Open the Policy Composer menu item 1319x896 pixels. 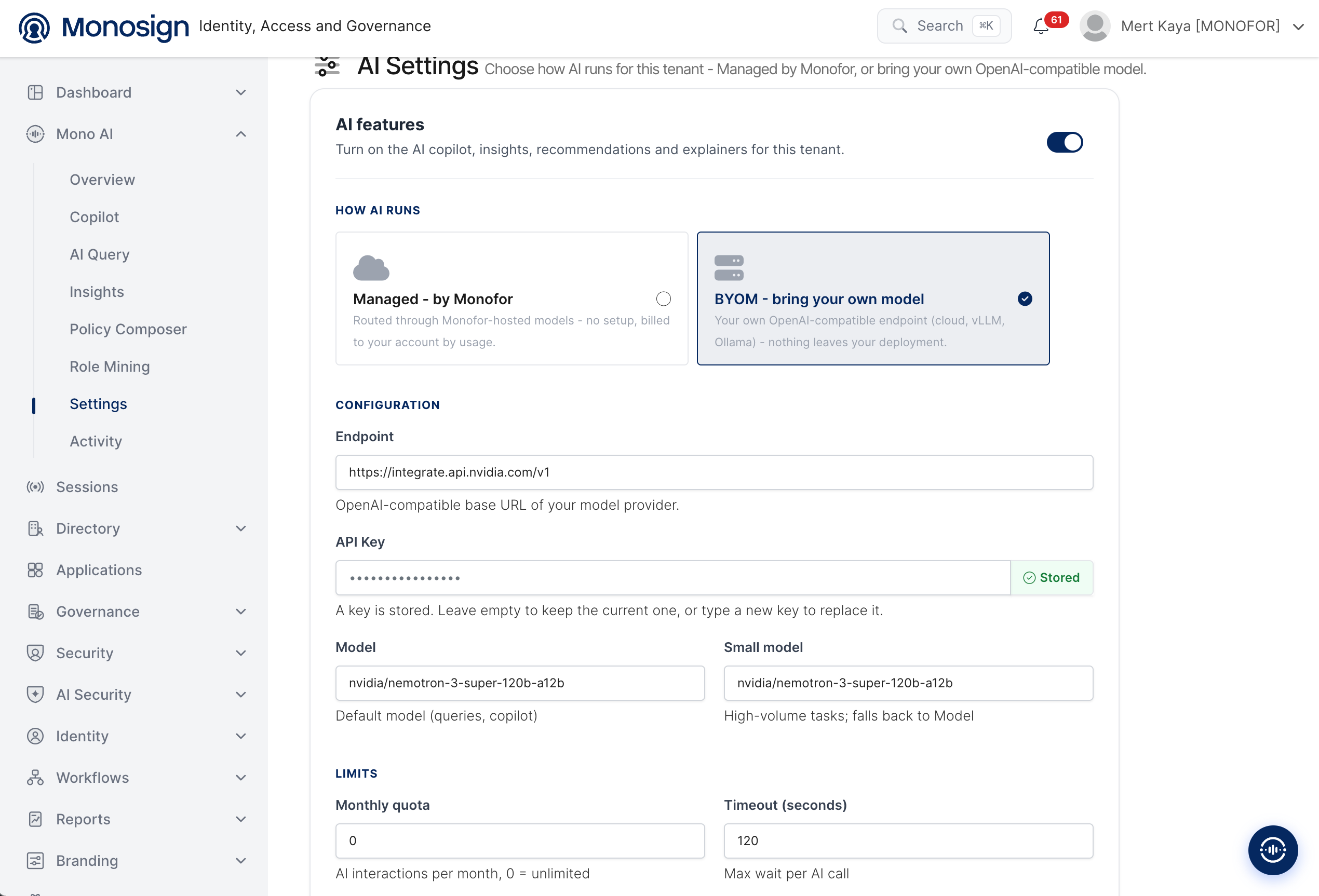(x=128, y=329)
